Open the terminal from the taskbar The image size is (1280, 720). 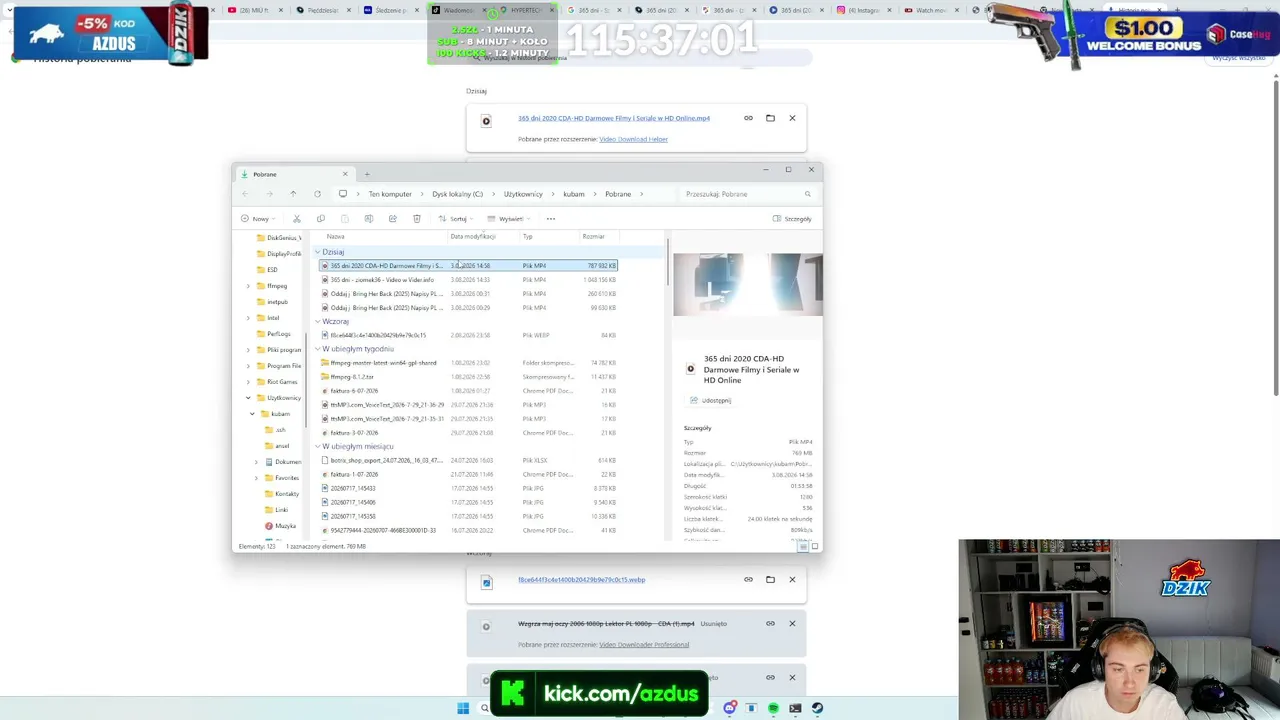pyautogui.click(x=795, y=708)
